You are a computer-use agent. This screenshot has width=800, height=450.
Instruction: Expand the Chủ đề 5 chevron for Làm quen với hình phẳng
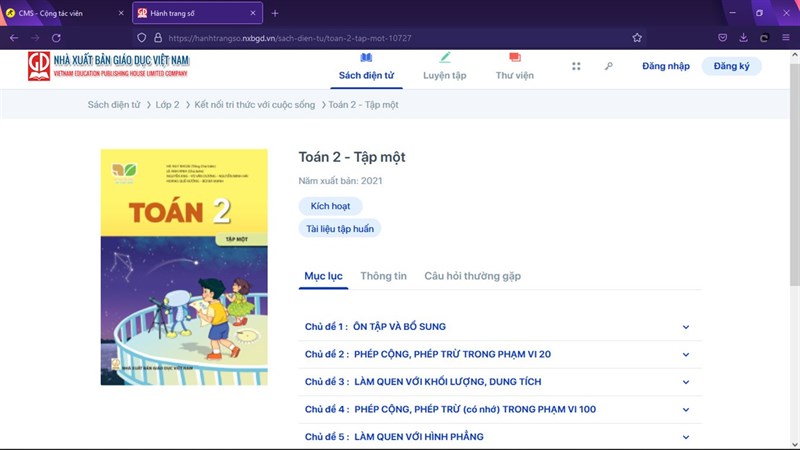pyautogui.click(x=686, y=437)
